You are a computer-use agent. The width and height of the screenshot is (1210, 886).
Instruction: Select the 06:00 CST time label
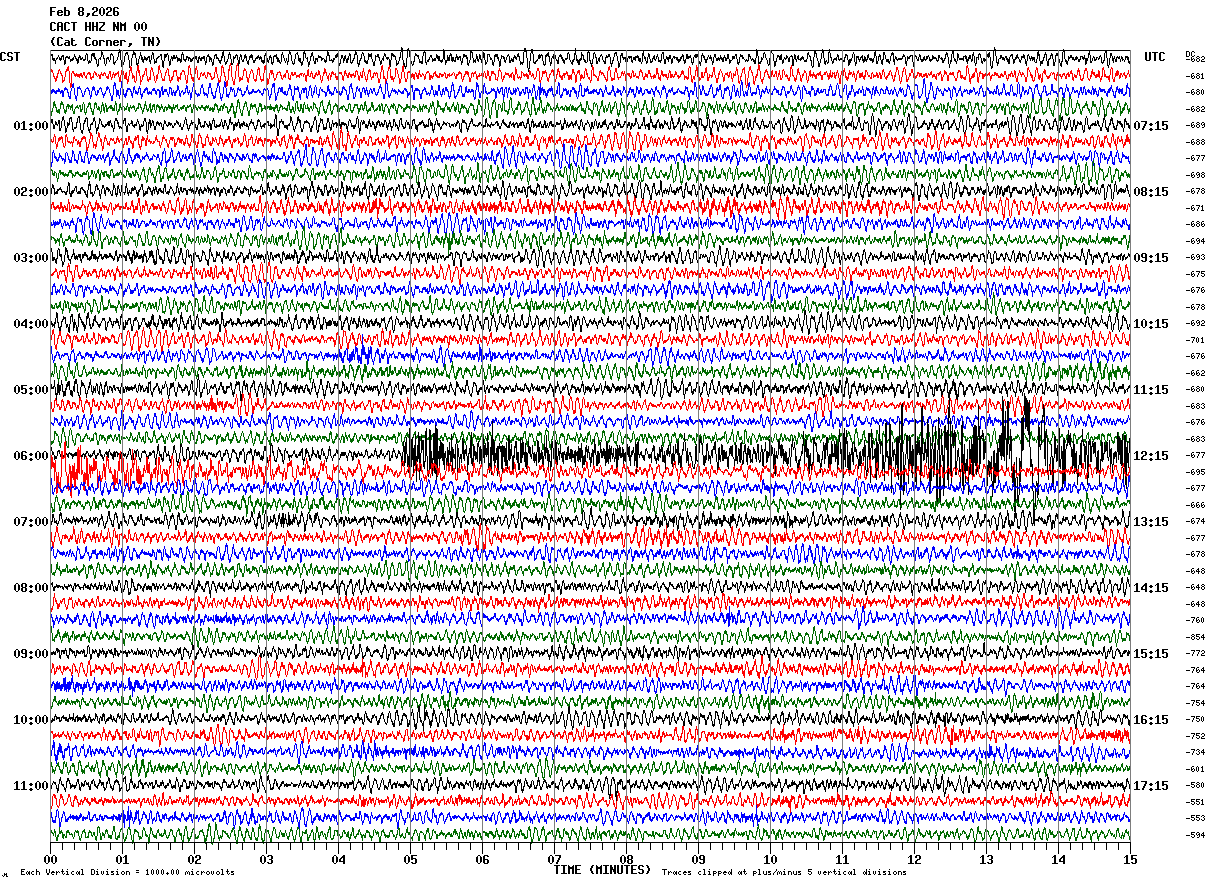pos(31,456)
